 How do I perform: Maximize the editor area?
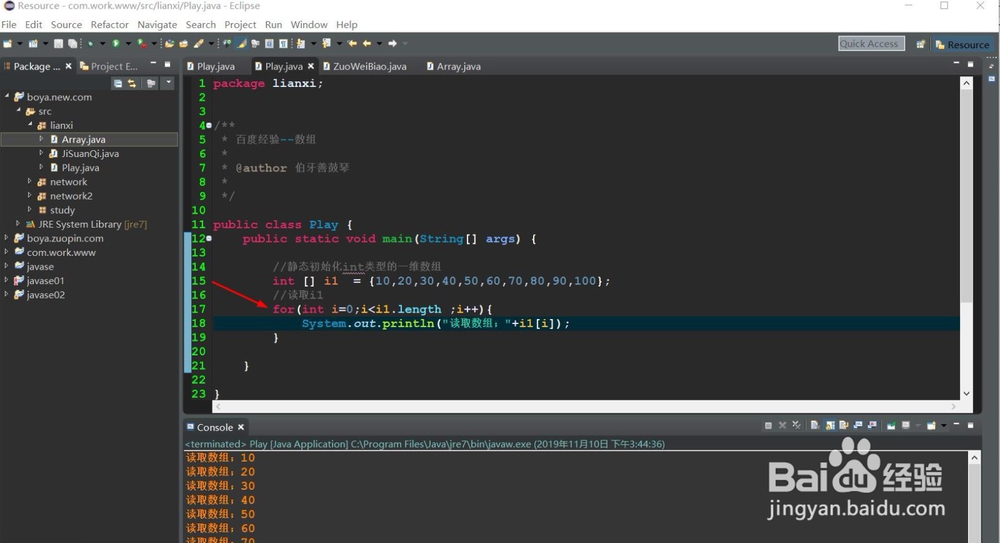pyautogui.click(x=971, y=64)
